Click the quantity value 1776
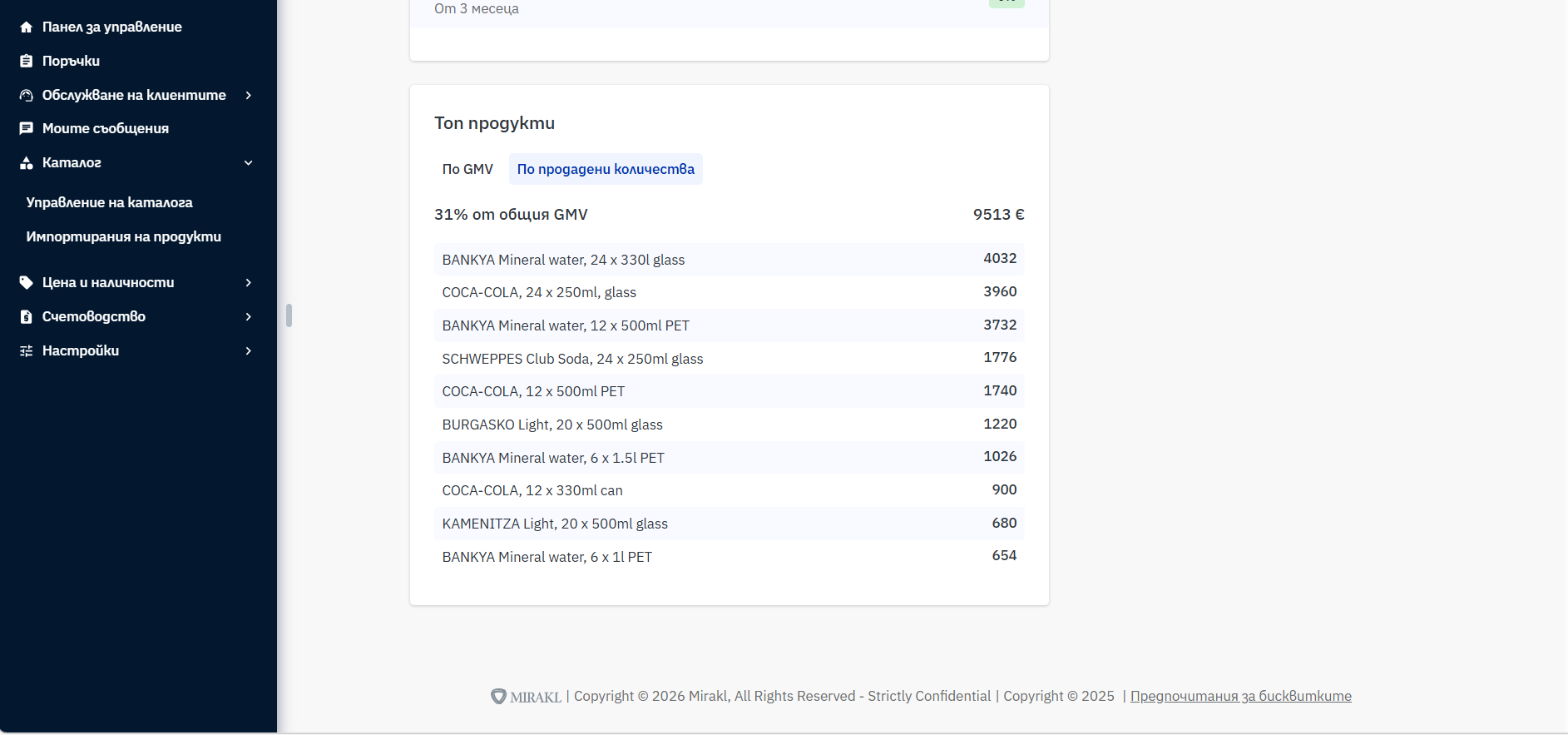Image resolution: width=1568 pixels, height=735 pixels. coord(1000,357)
